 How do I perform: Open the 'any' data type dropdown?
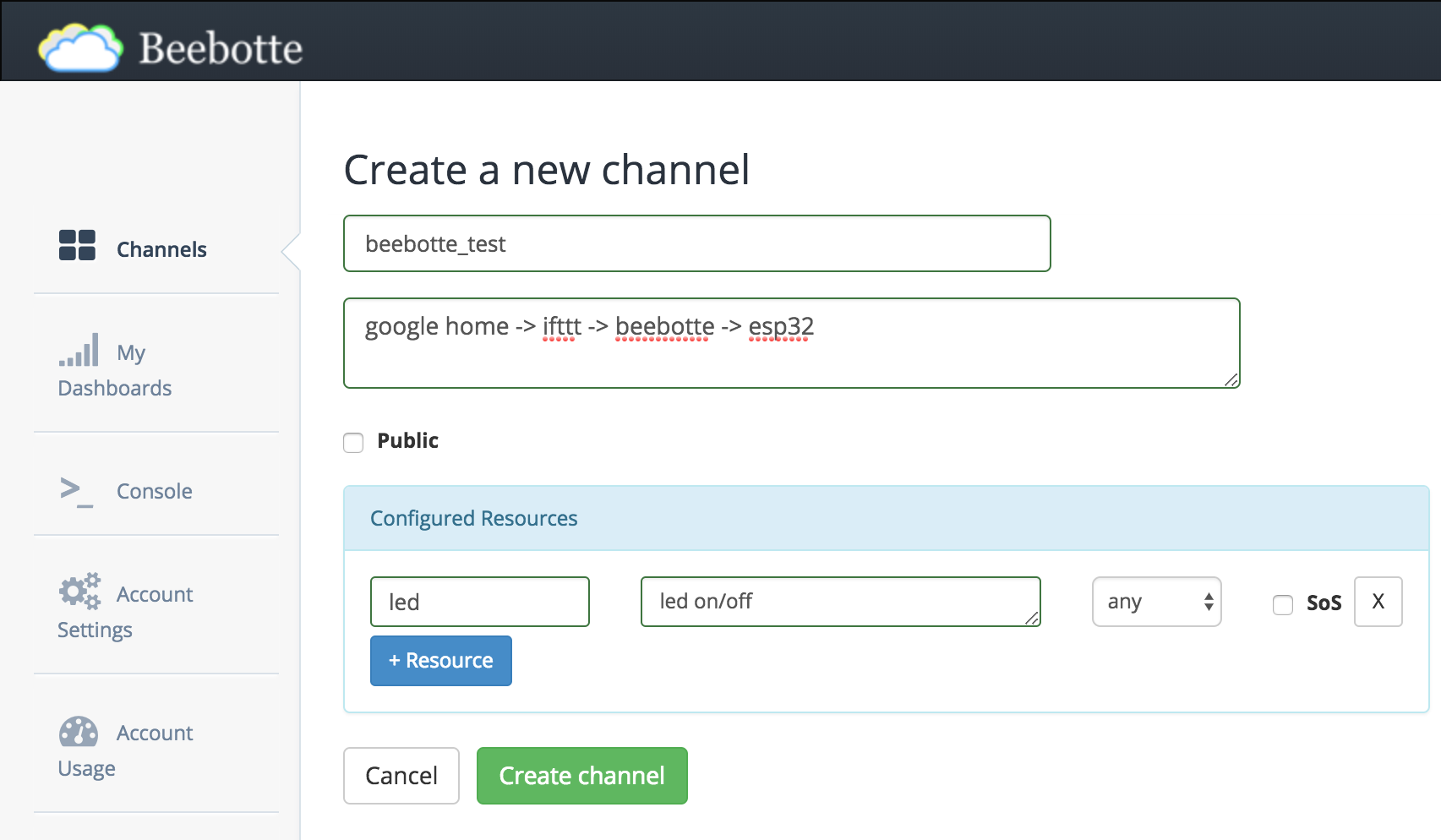pyautogui.click(x=1157, y=602)
